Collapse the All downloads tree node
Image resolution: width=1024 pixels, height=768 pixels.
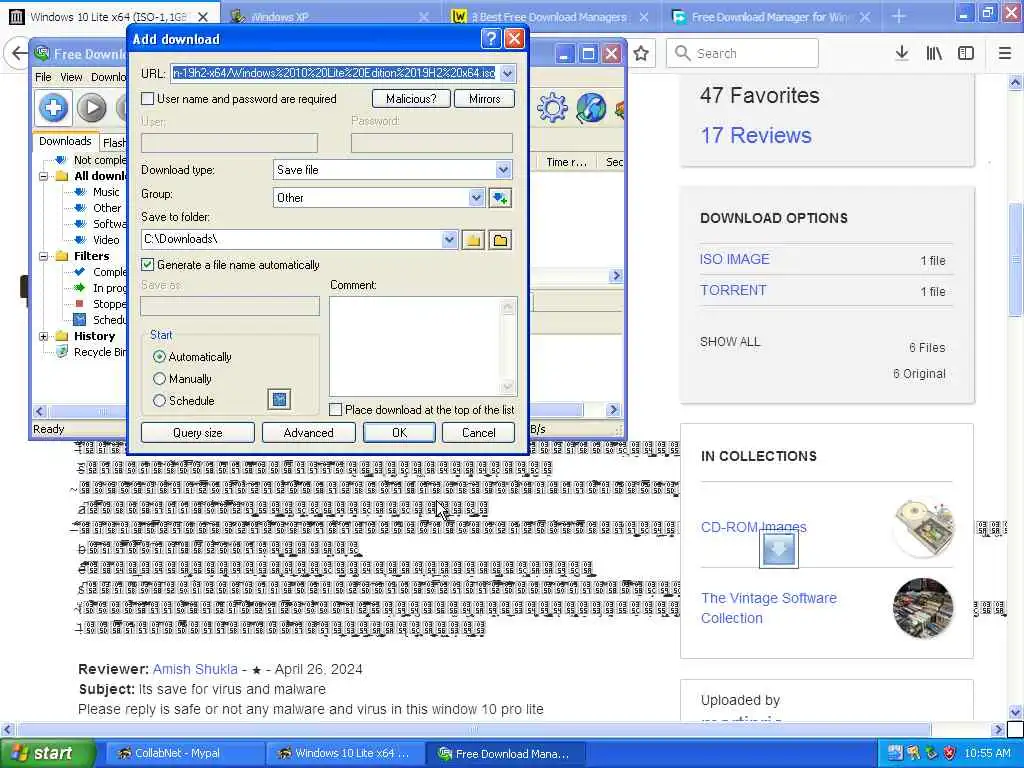[43, 176]
